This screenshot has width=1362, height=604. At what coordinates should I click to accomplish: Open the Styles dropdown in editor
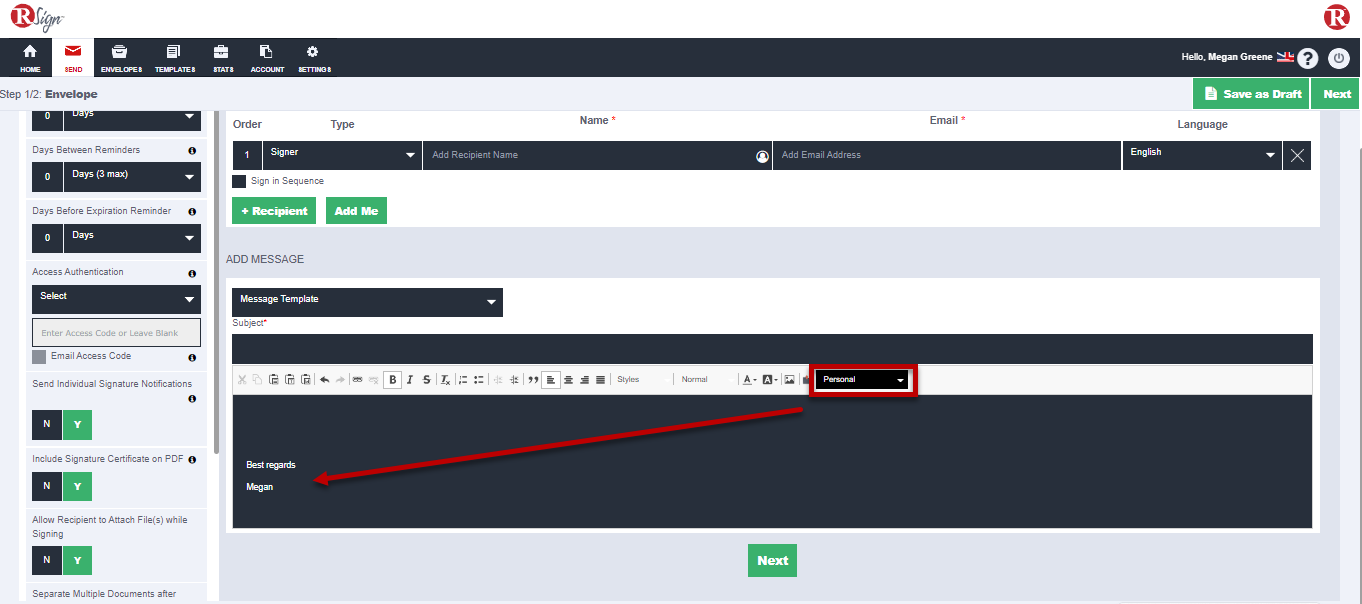pos(642,379)
